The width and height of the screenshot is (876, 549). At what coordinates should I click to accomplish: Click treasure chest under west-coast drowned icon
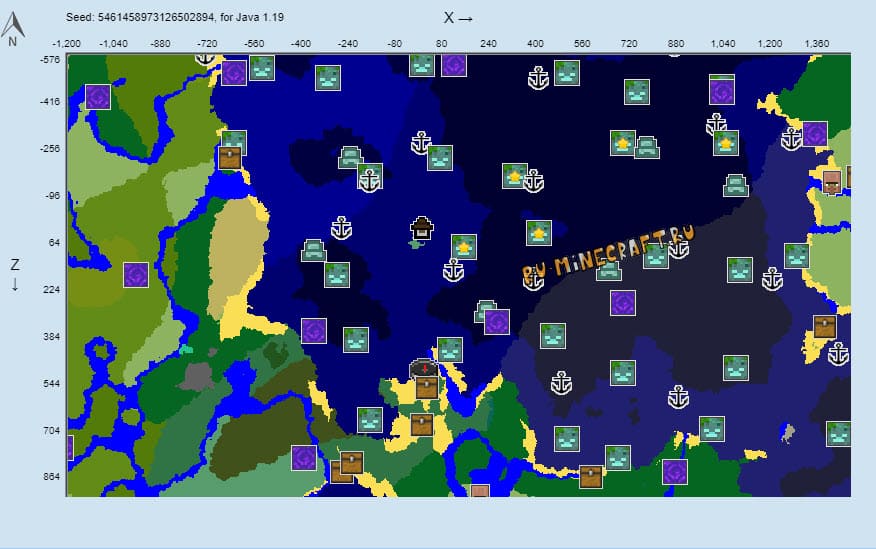(230, 158)
